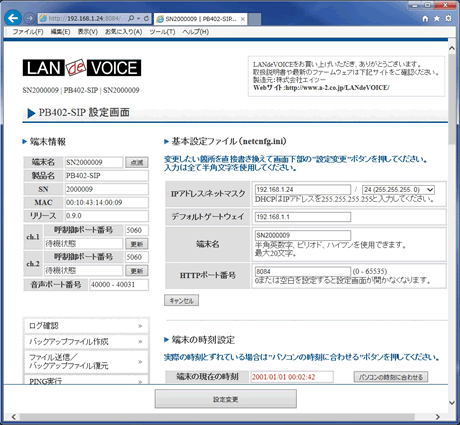Click パソコンの時刻に合わせる button
The height and width of the screenshot is (425, 460).
391,377
